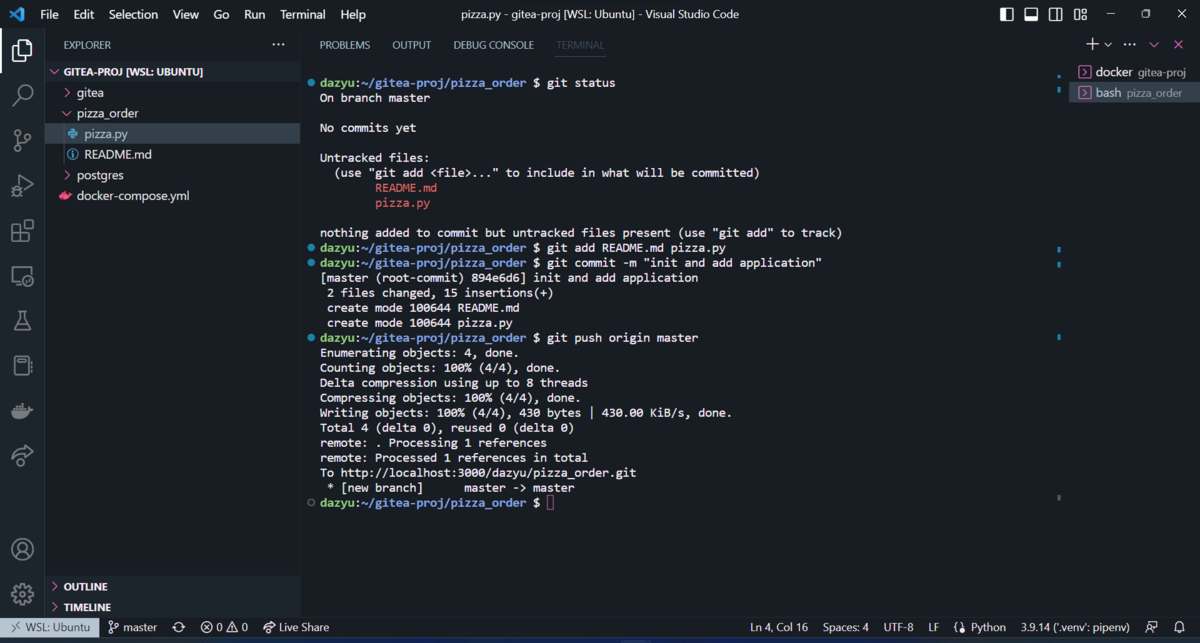Expand the gitea folder

(x=172, y=92)
